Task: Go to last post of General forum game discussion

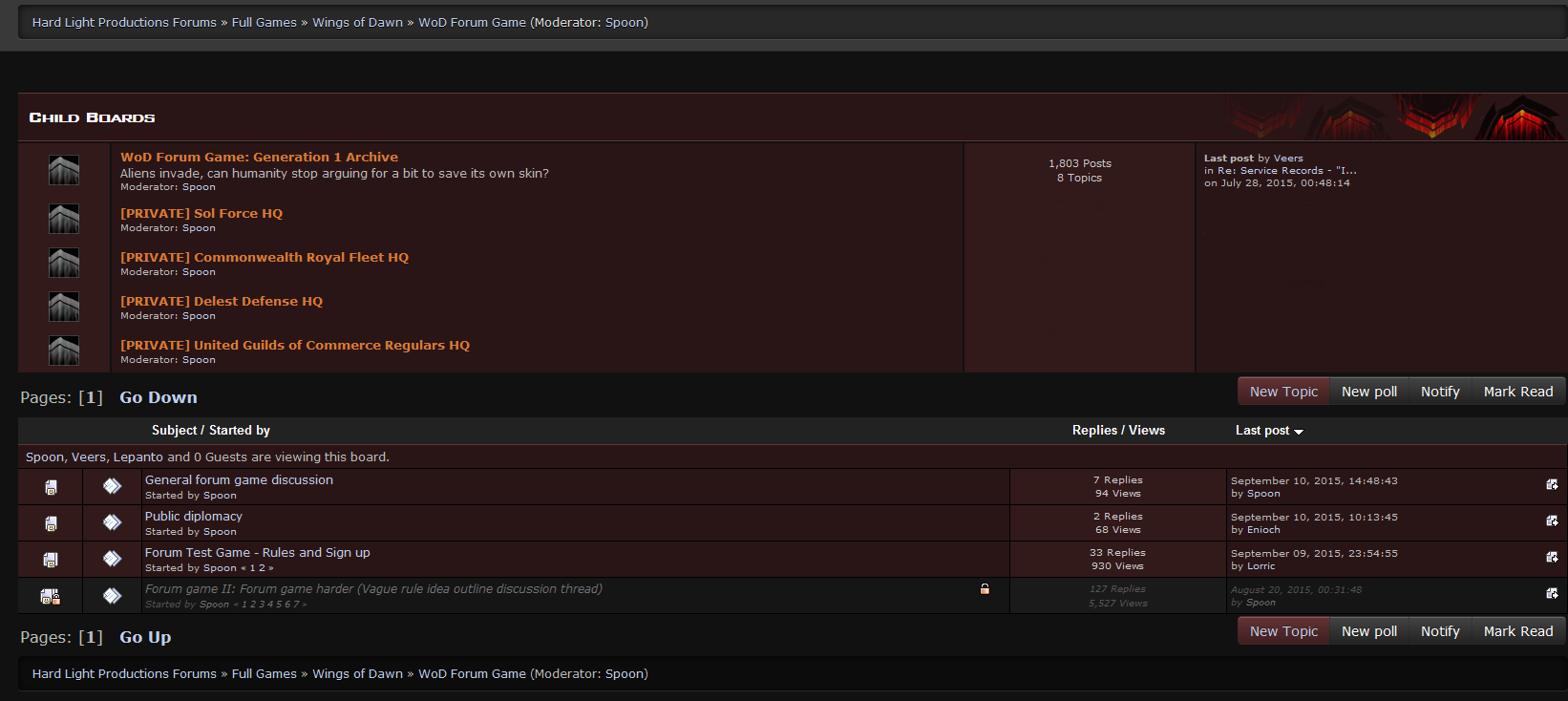Action: (1552, 484)
